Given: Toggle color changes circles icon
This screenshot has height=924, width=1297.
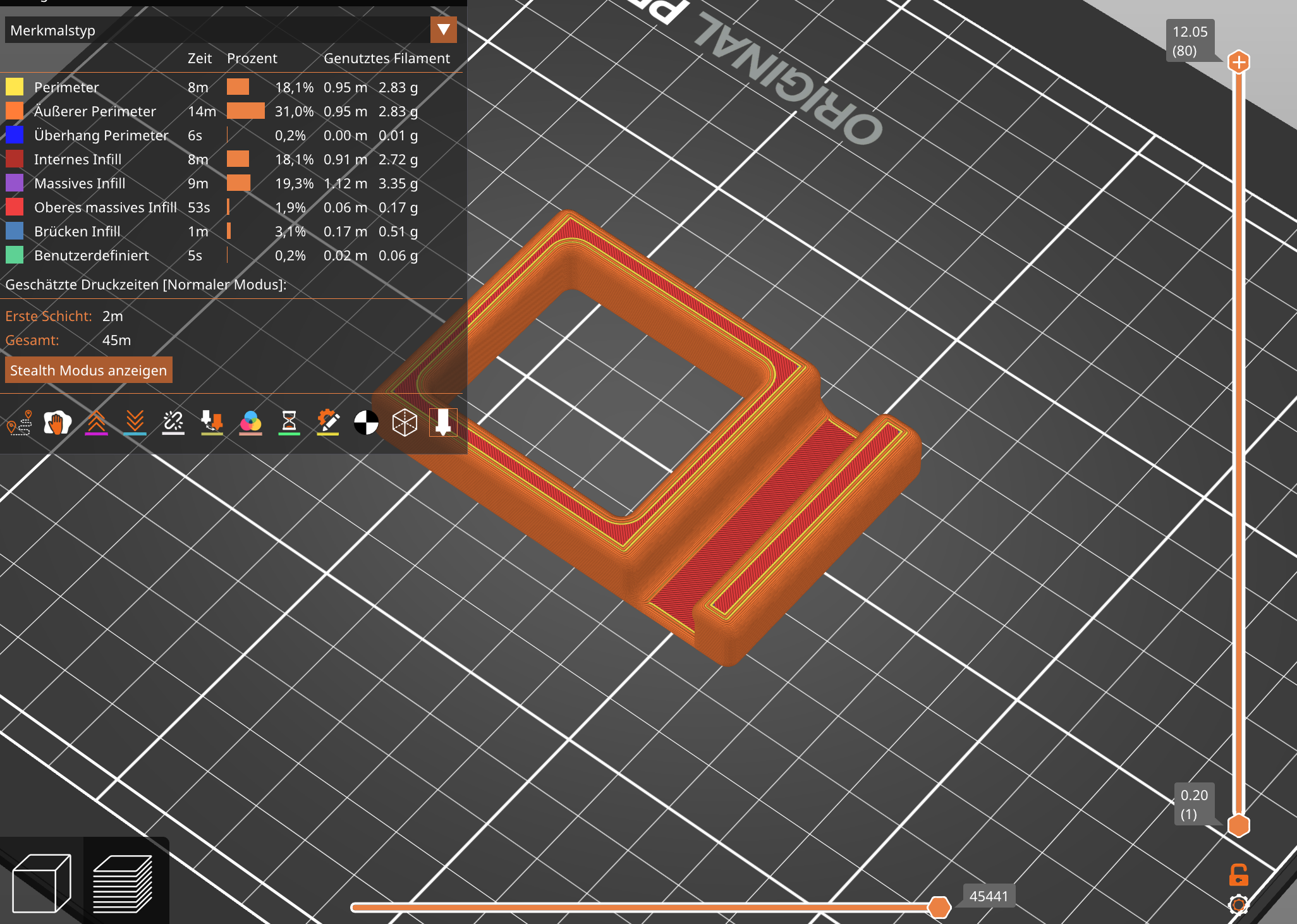Looking at the screenshot, I should pyautogui.click(x=250, y=423).
